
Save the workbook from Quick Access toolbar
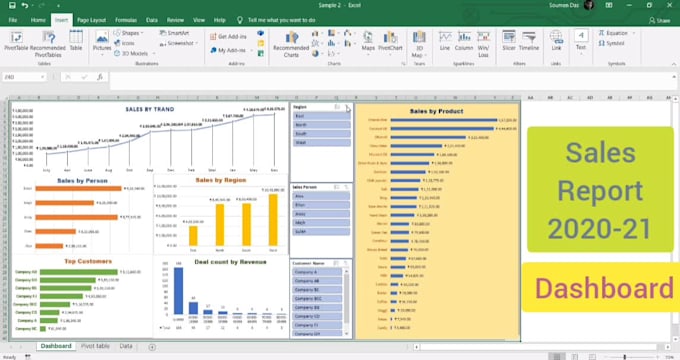tap(12, 5)
